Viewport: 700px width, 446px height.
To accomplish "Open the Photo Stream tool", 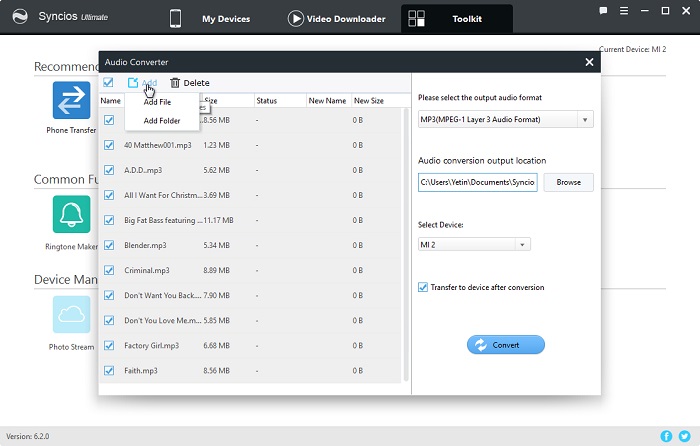I will point(71,314).
